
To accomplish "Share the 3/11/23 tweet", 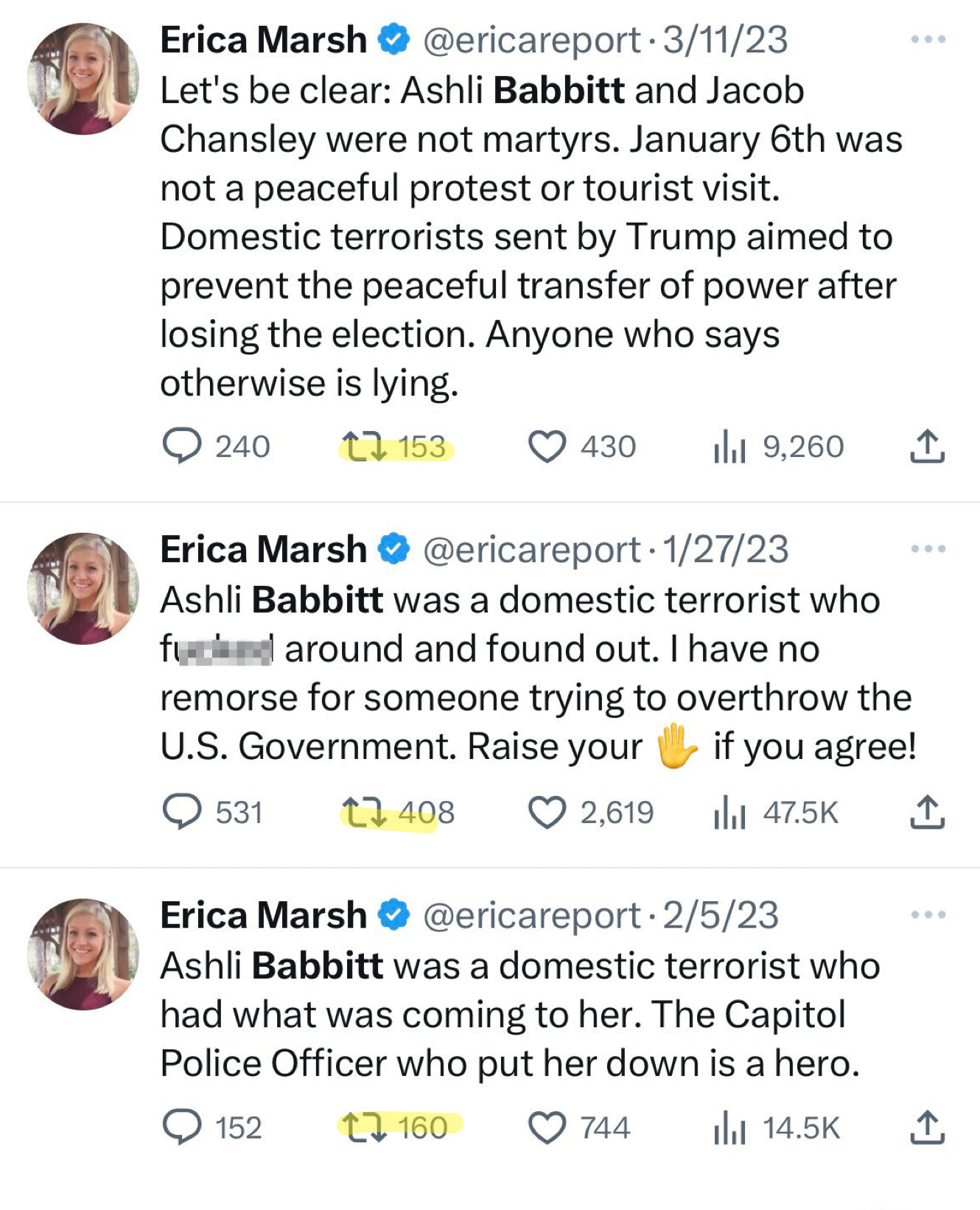I will pyautogui.click(x=927, y=447).
